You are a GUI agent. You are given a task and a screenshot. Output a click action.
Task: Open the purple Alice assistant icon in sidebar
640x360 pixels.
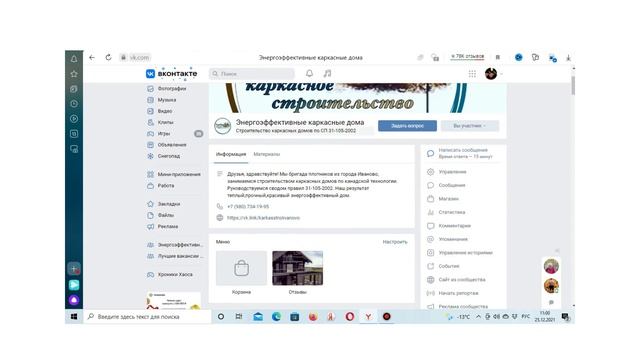click(74, 300)
